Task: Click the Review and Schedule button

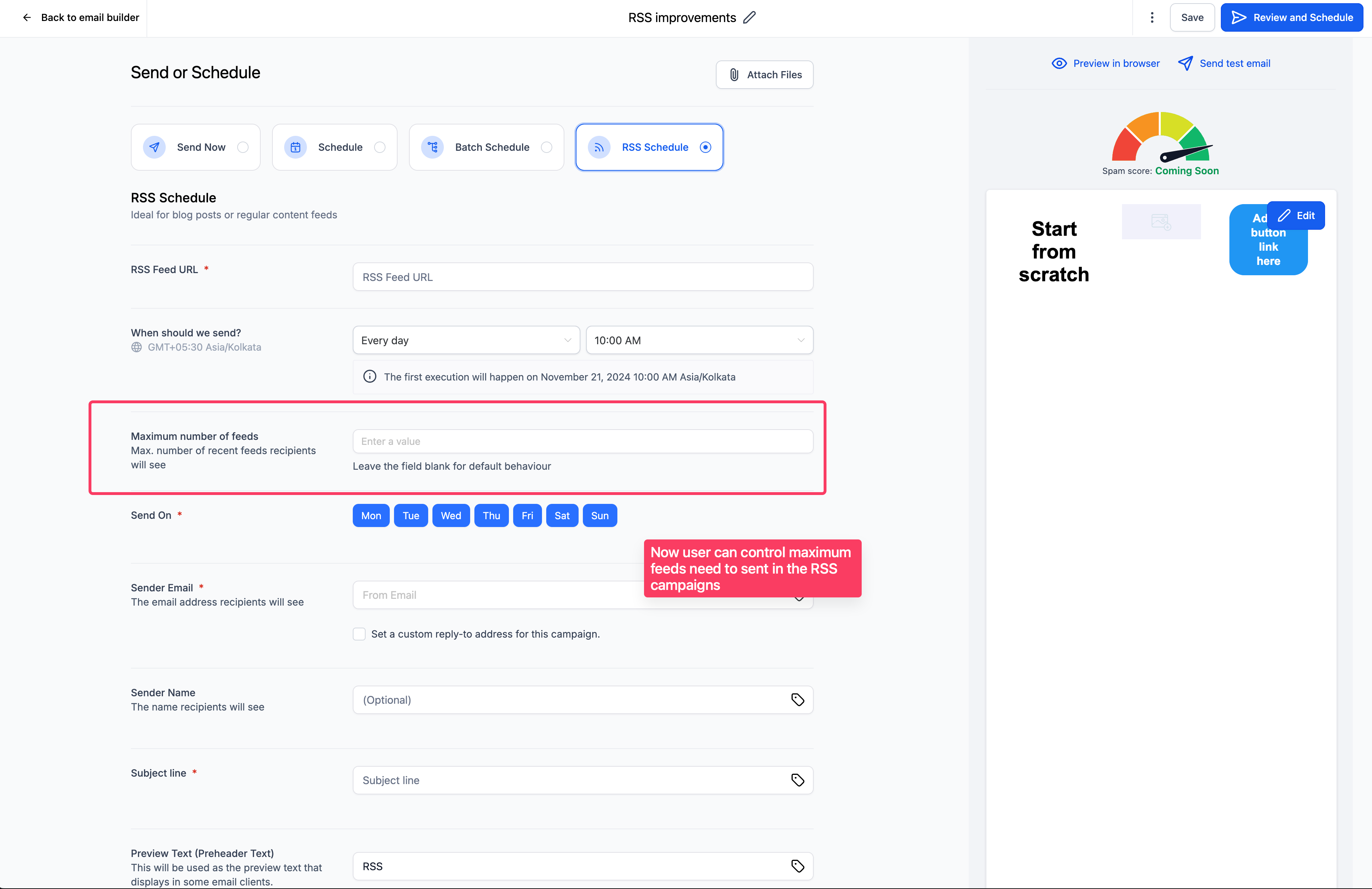Action: pos(1291,17)
